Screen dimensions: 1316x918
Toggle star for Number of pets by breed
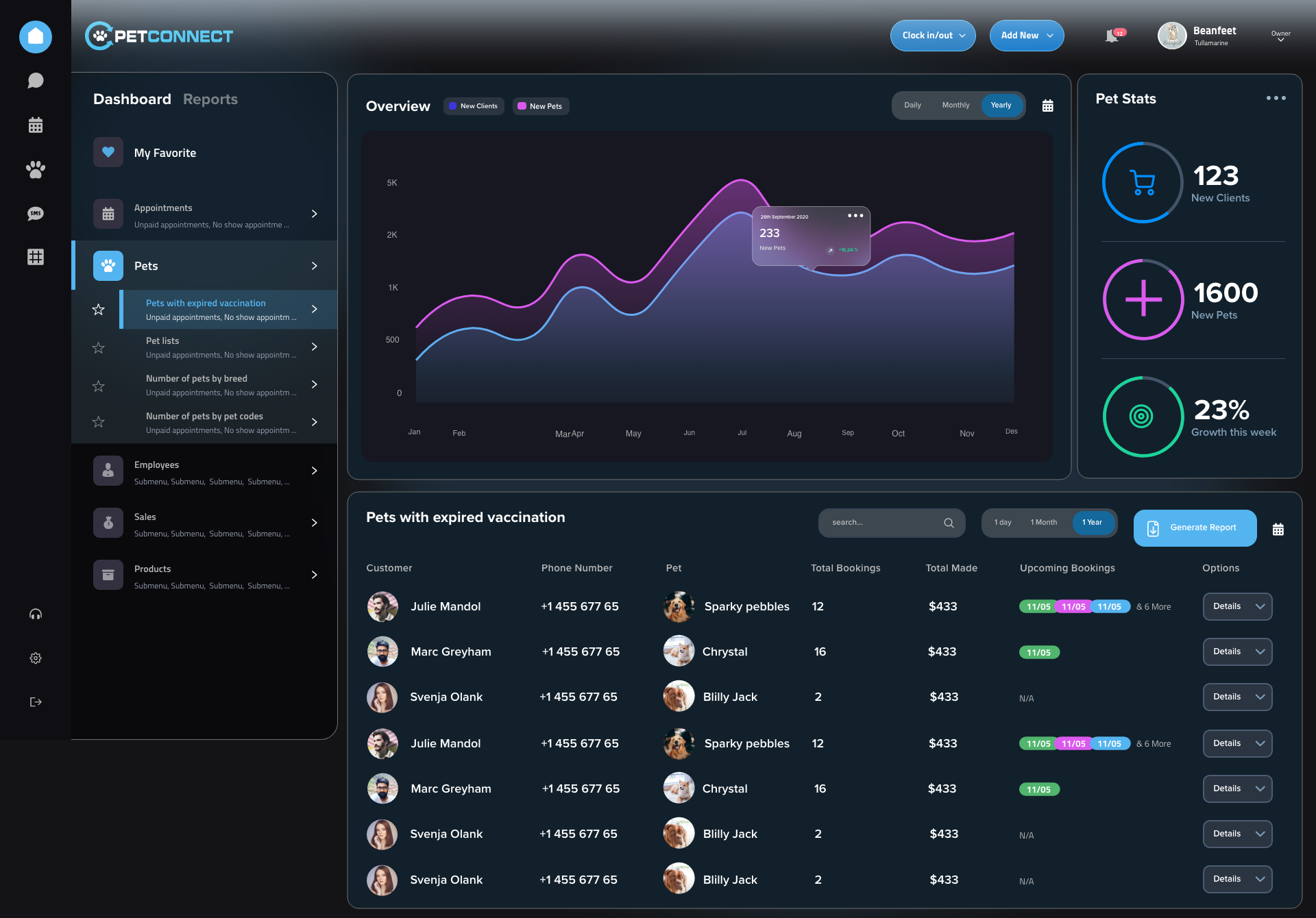(x=99, y=386)
